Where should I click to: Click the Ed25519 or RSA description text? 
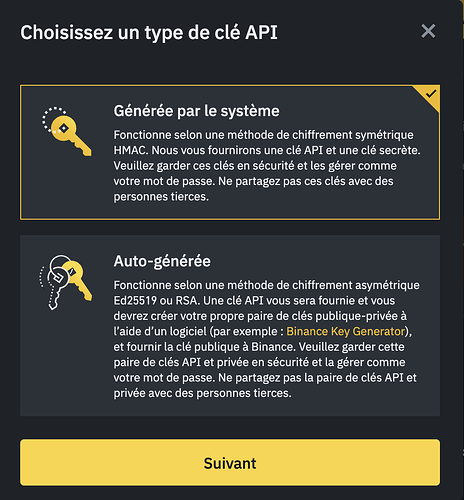[267, 339]
